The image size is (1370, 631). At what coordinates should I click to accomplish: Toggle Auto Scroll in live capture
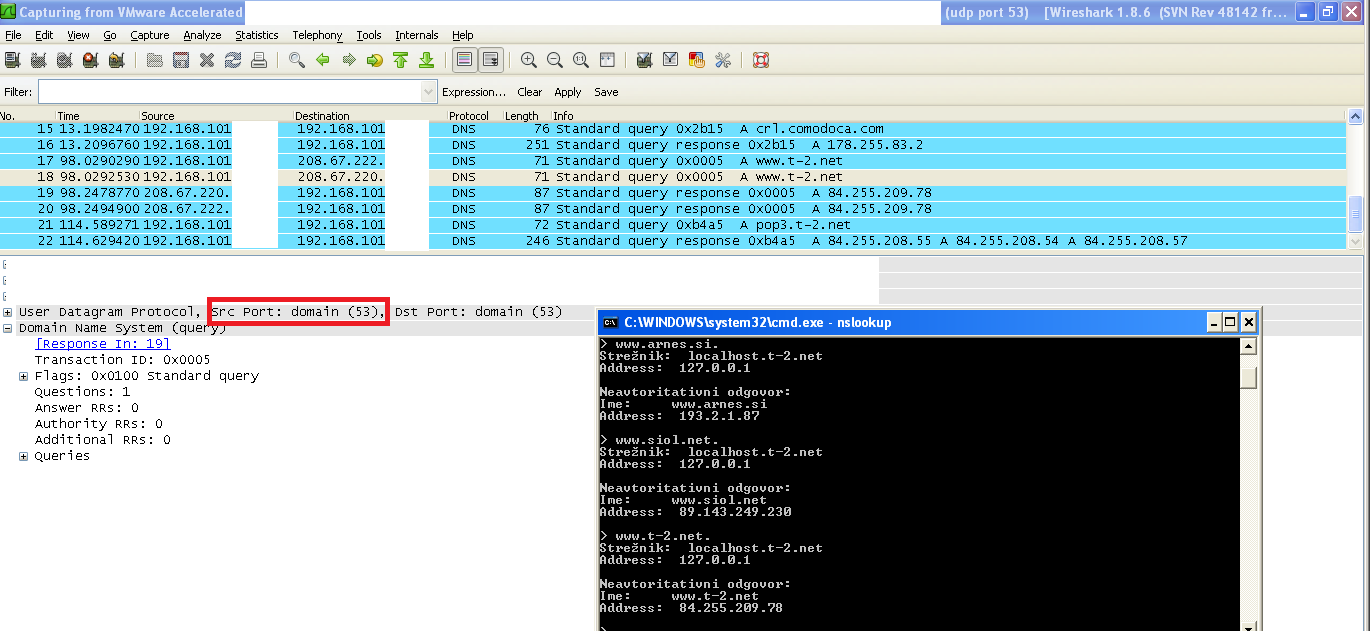tap(490, 60)
